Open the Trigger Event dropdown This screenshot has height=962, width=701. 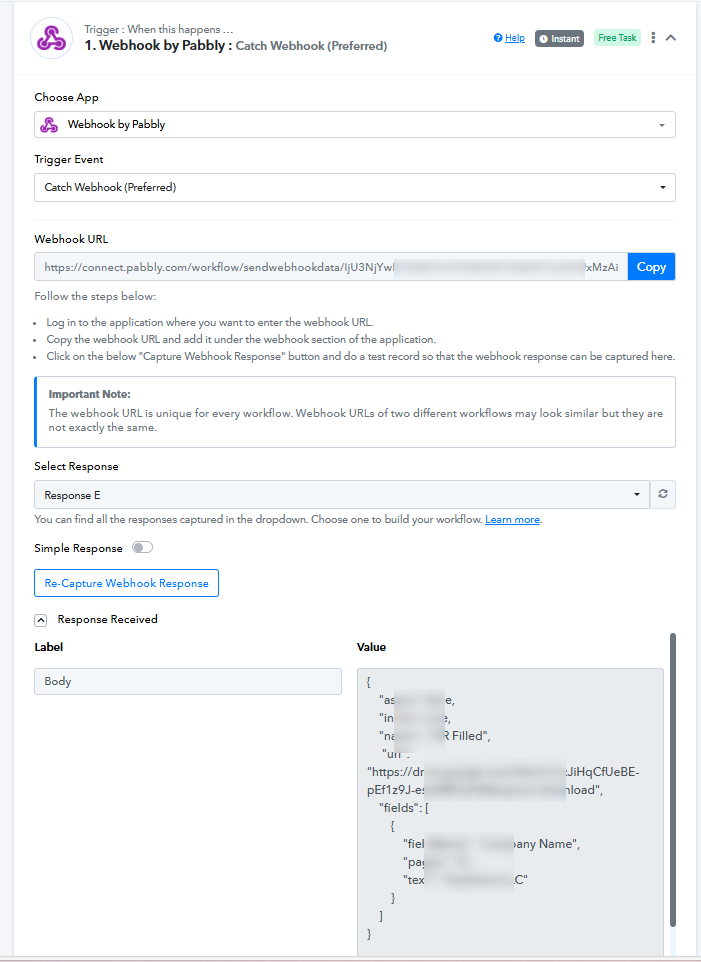(354, 187)
